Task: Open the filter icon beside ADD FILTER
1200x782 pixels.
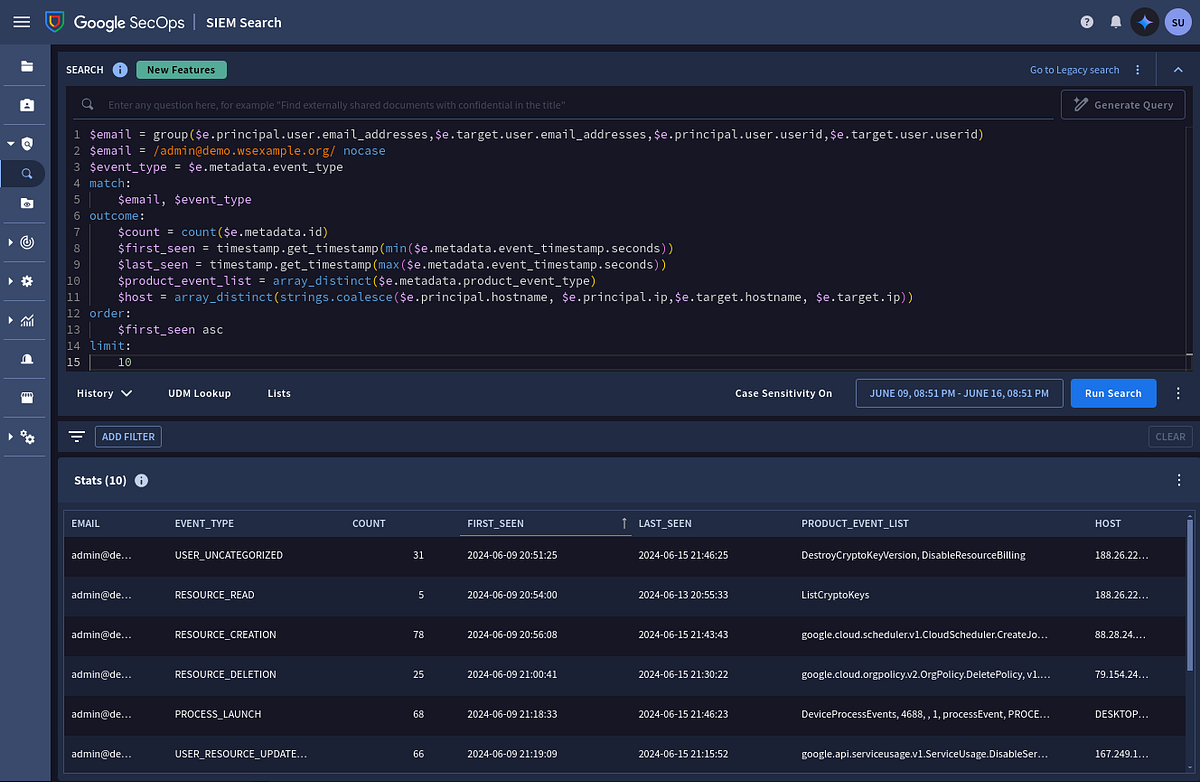Action: 76,436
